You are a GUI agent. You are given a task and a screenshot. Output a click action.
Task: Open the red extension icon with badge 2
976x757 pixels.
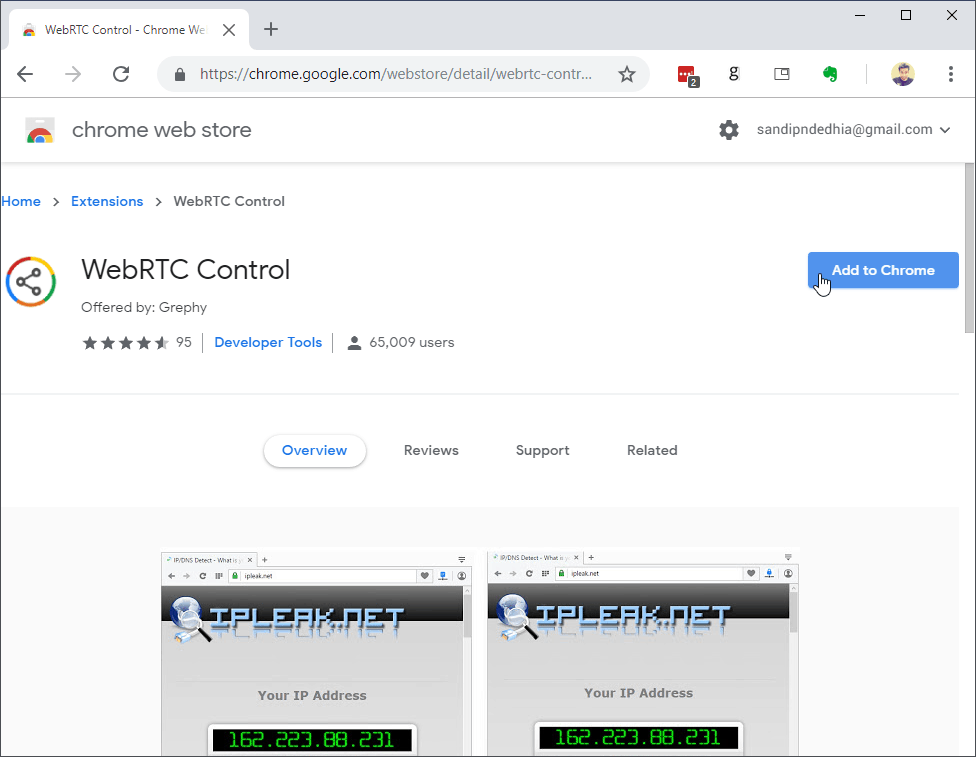(687, 75)
